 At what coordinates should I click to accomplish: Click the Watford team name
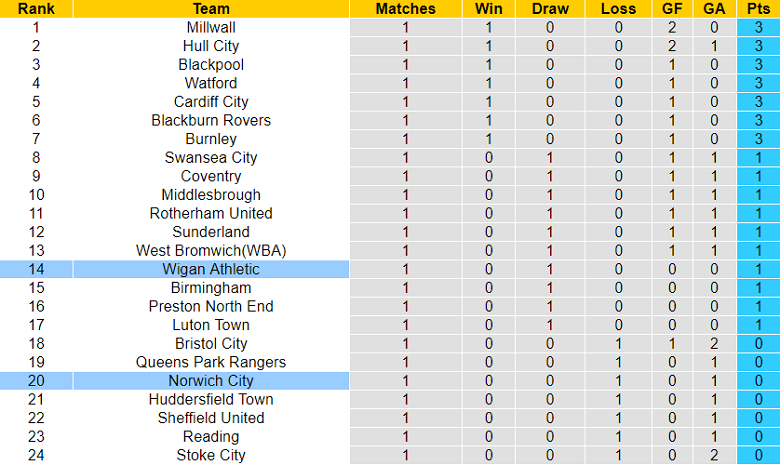click(211, 83)
